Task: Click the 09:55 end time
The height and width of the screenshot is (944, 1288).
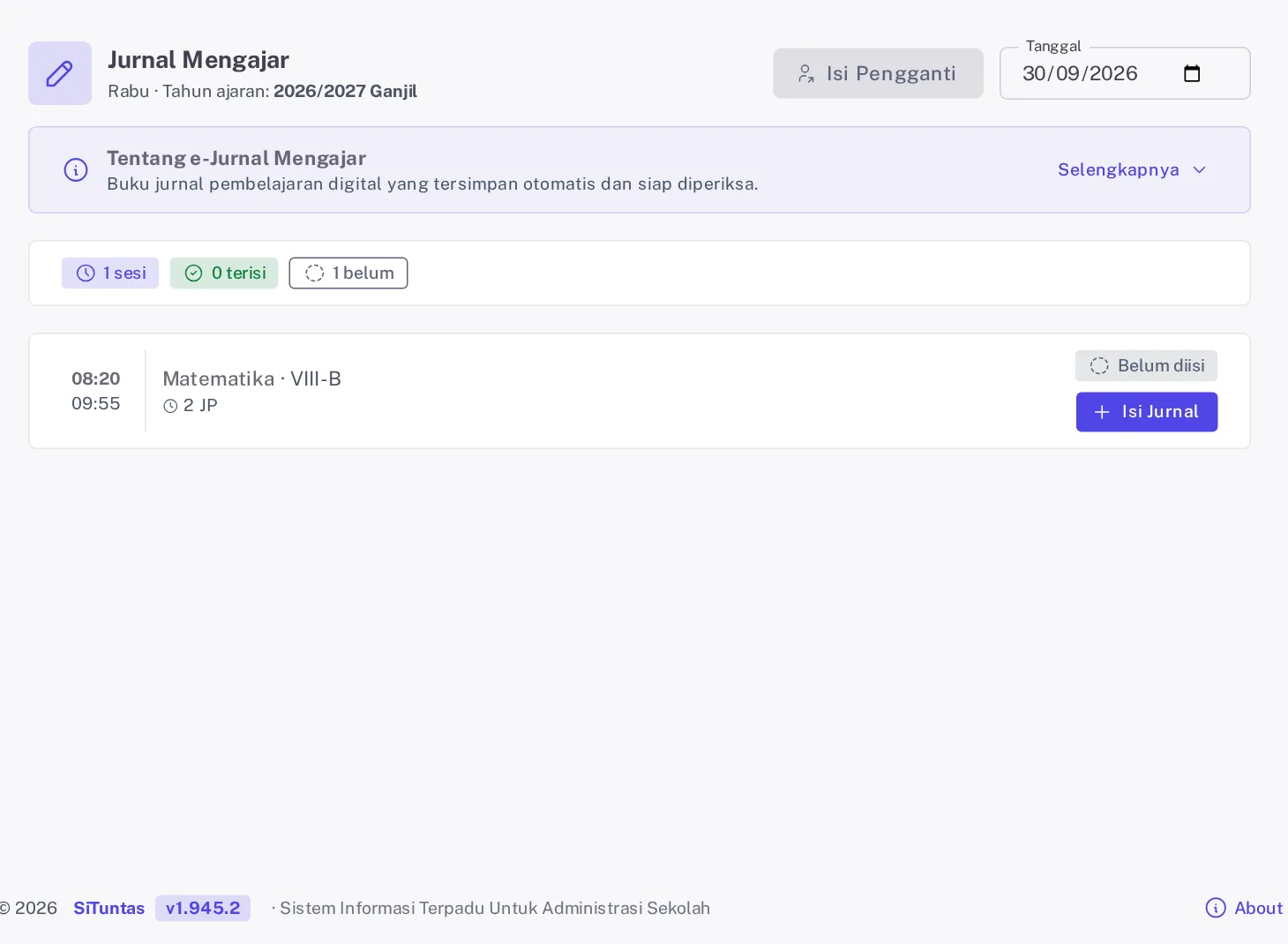Action: click(x=96, y=403)
